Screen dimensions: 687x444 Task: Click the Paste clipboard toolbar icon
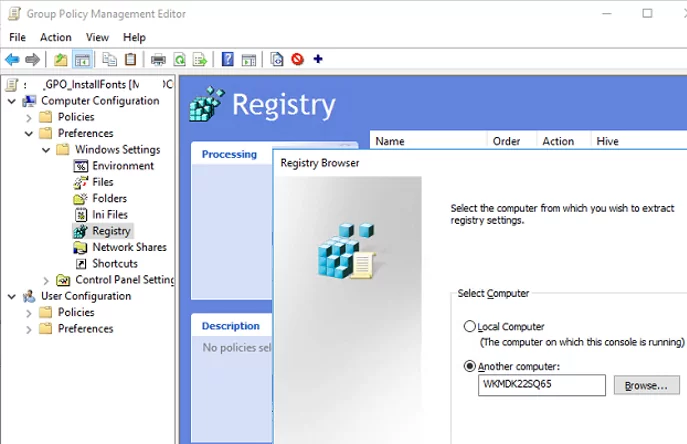(x=131, y=59)
